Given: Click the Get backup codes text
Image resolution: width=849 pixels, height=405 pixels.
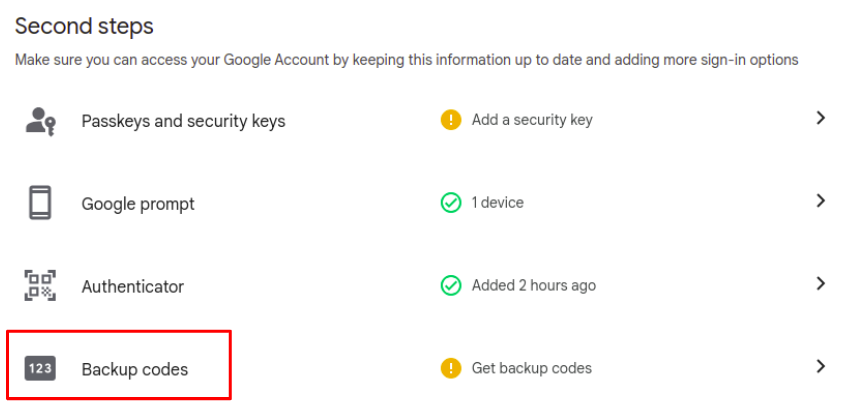Looking at the screenshot, I should 532,369.
